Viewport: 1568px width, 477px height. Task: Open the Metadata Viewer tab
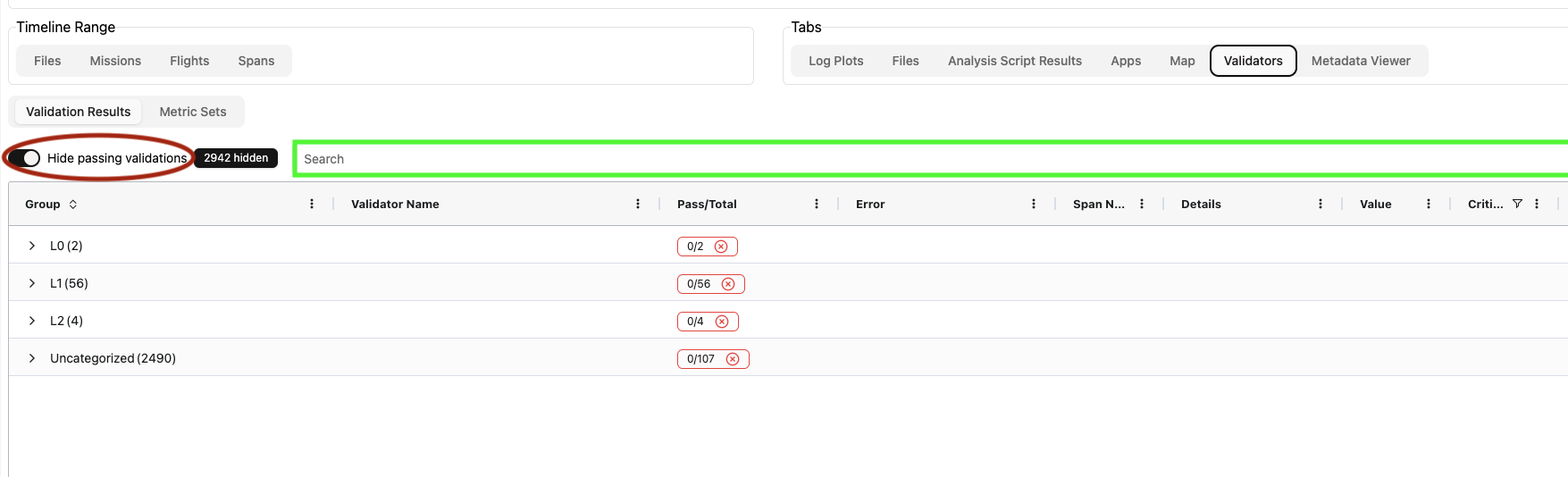1361,61
